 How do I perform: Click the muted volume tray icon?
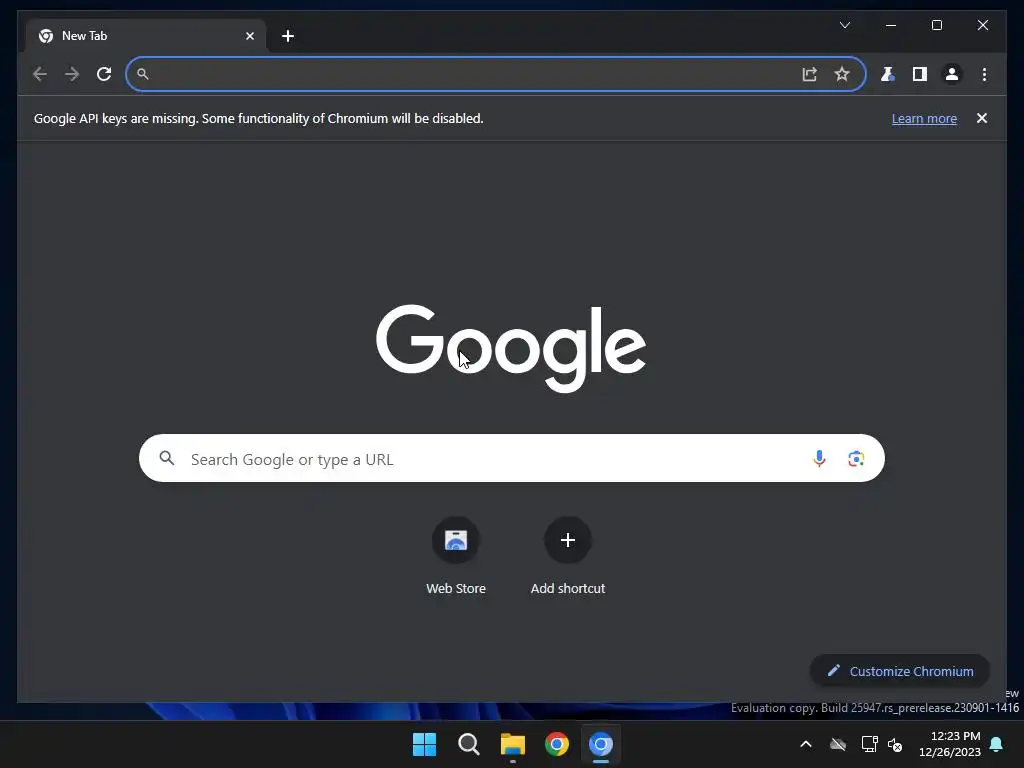pos(895,744)
